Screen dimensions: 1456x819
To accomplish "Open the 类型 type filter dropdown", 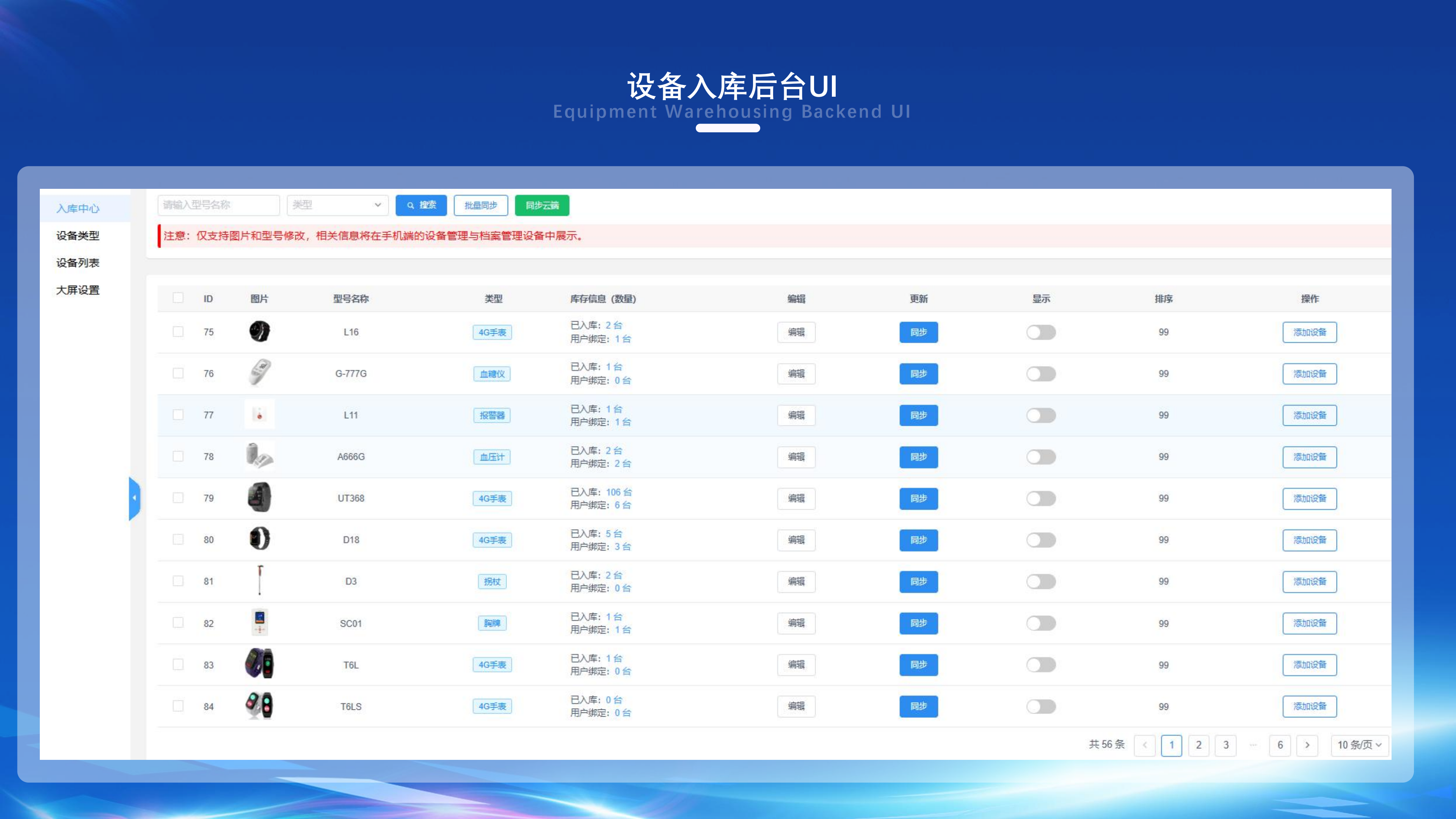I will tap(337, 205).
